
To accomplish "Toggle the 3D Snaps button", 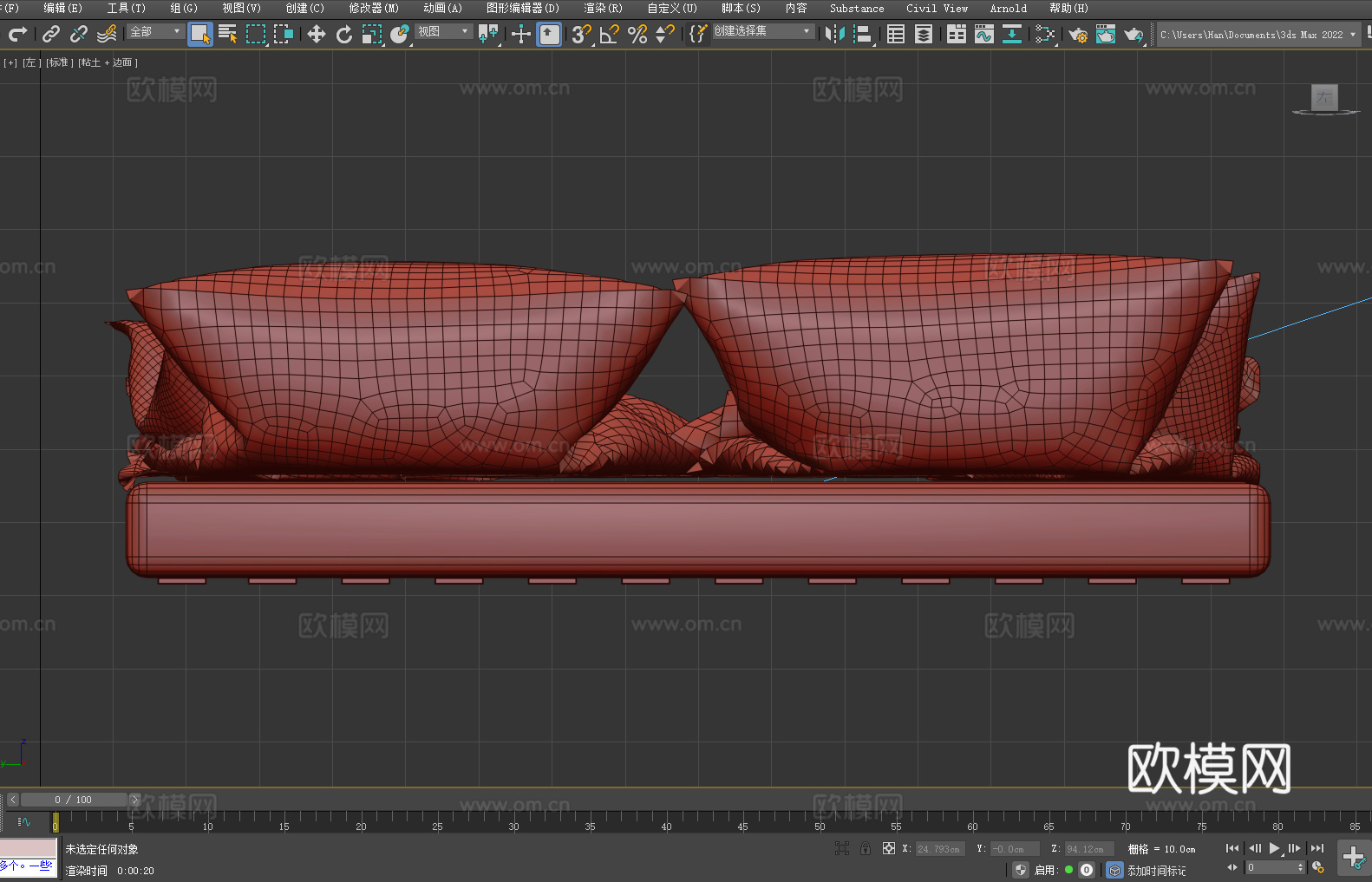I will point(580,34).
